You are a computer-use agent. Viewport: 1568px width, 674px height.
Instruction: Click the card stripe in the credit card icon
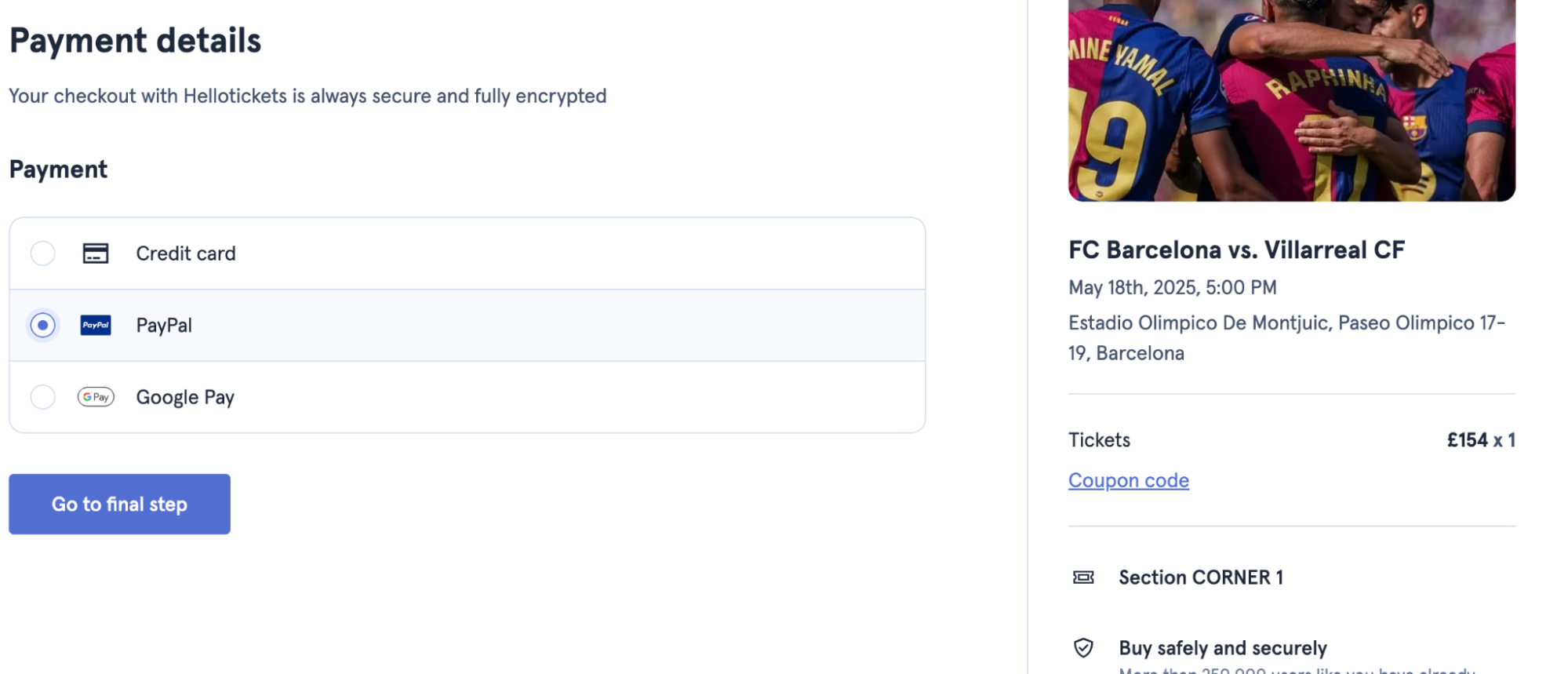click(95, 249)
